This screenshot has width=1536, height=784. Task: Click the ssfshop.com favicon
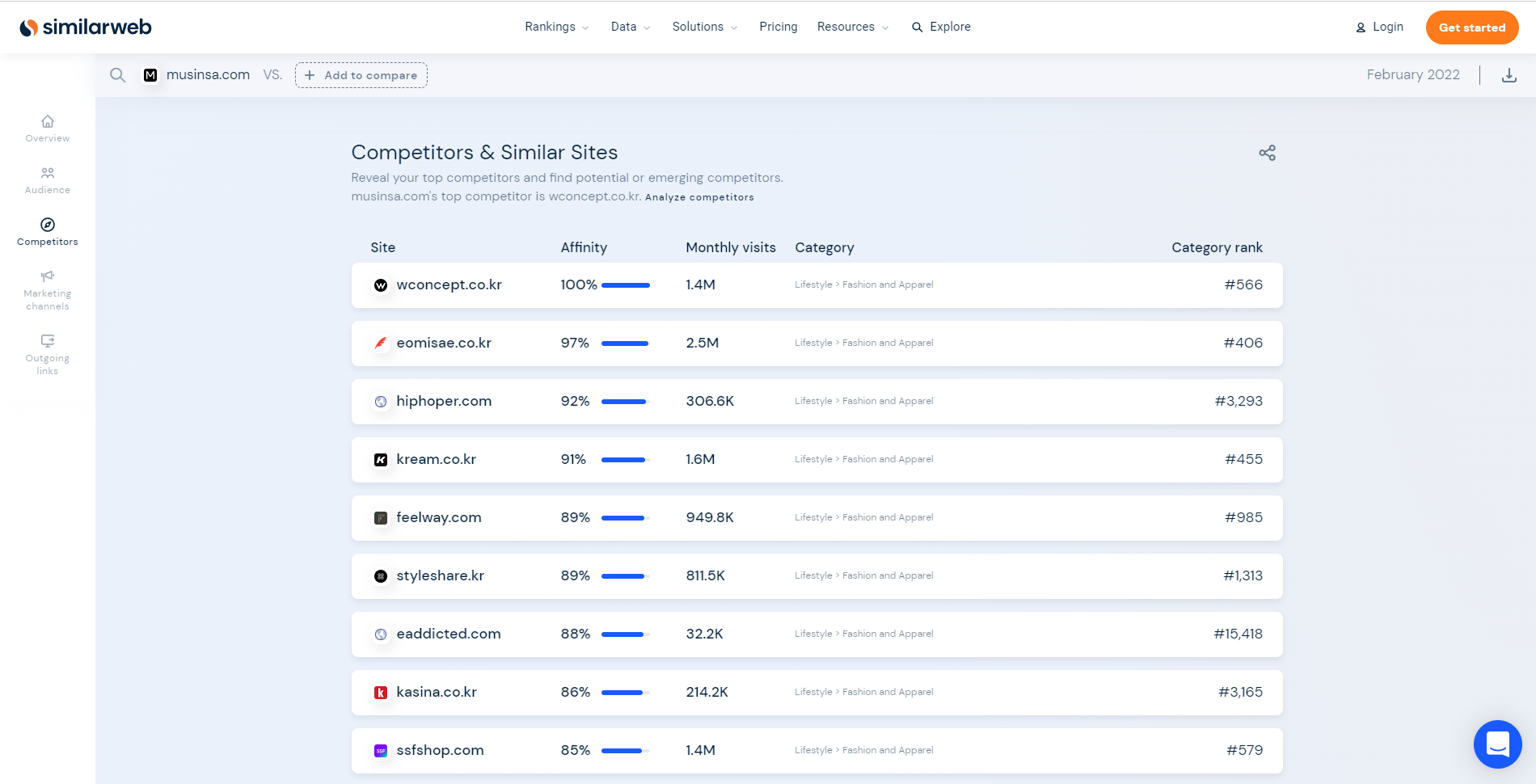(381, 751)
